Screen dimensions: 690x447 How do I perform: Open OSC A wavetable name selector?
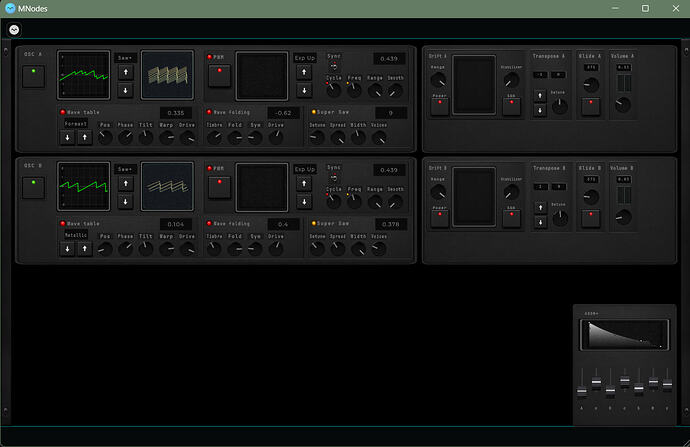pos(76,124)
